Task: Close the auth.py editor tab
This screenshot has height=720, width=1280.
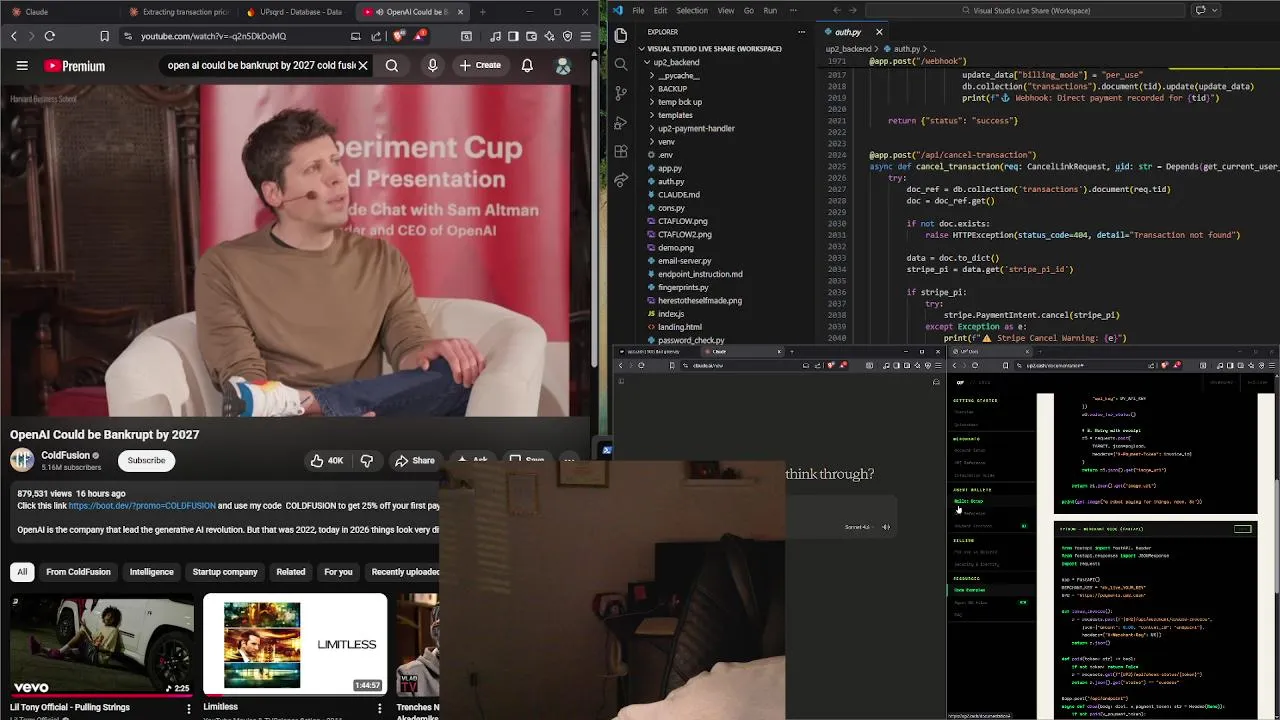Action: [x=879, y=32]
